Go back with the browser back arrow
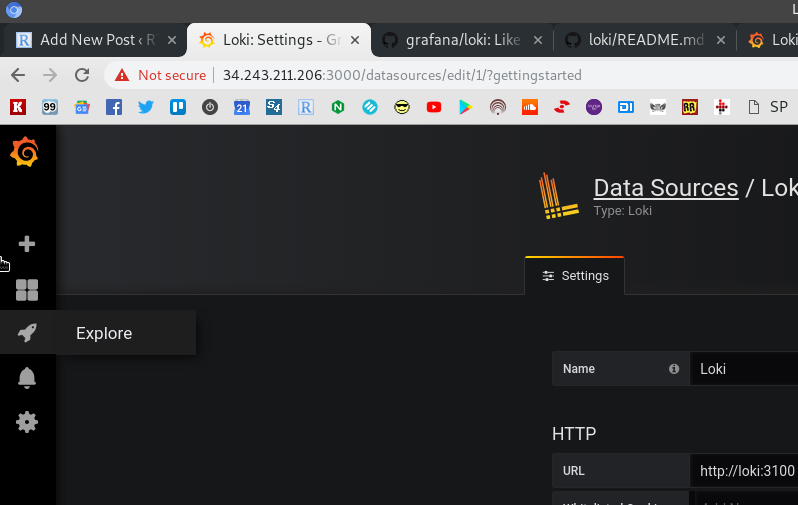 (18, 75)
